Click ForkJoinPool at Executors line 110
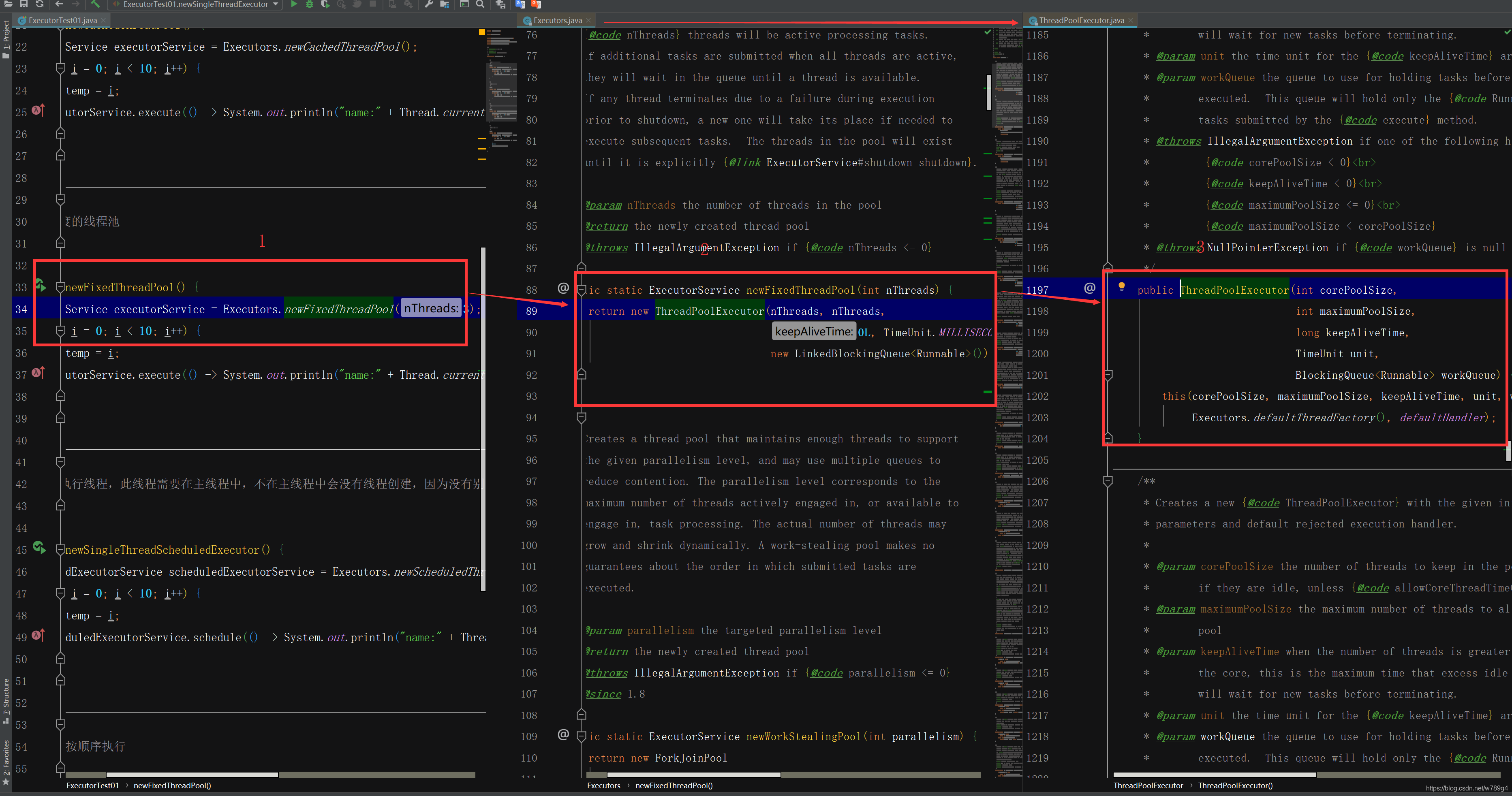 (x=691, y=758)
